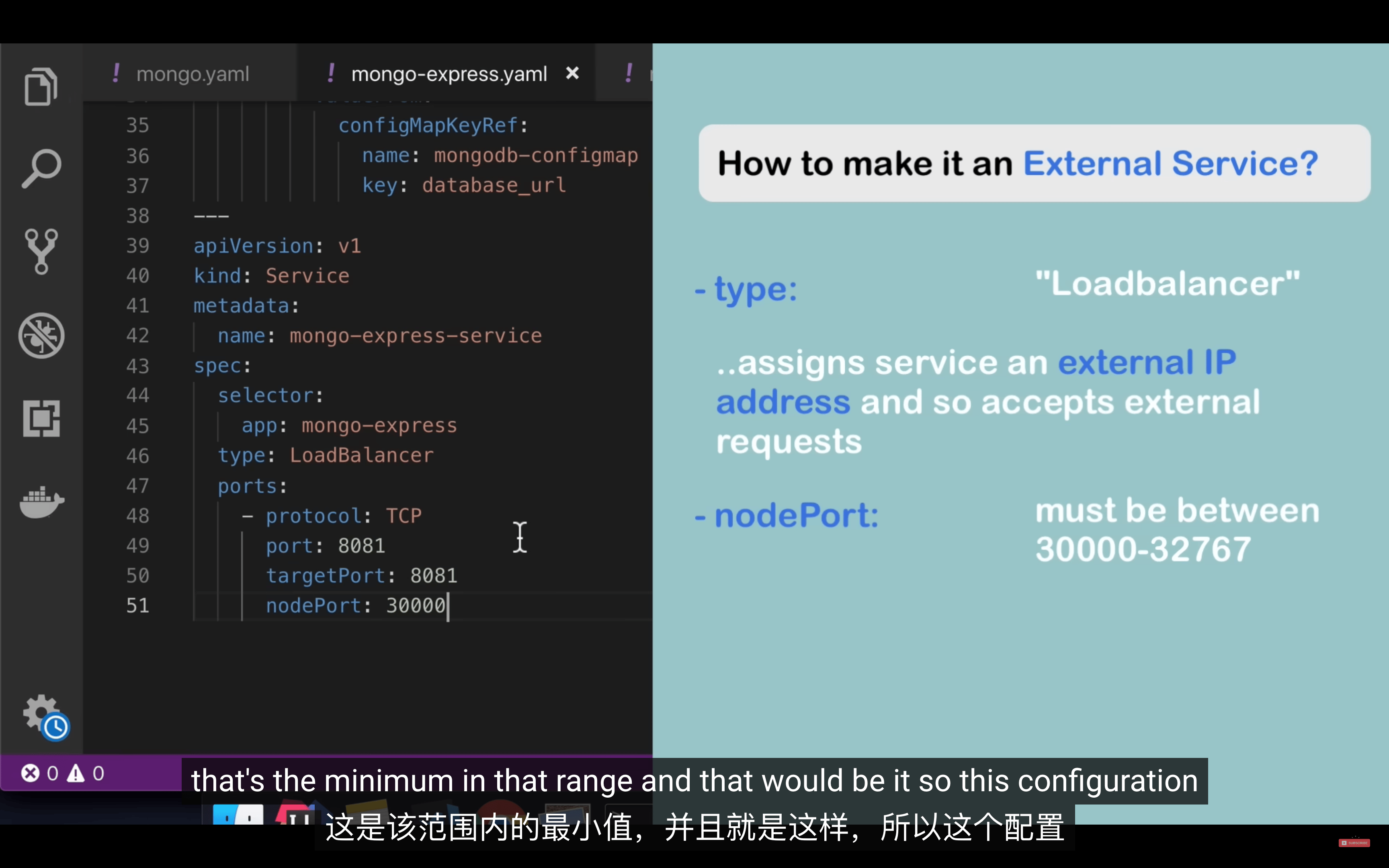The width and height of the screenshot is (1389, 868).
Task: Click the 'apiVersion: v1' line
Action: click(277, 246)
